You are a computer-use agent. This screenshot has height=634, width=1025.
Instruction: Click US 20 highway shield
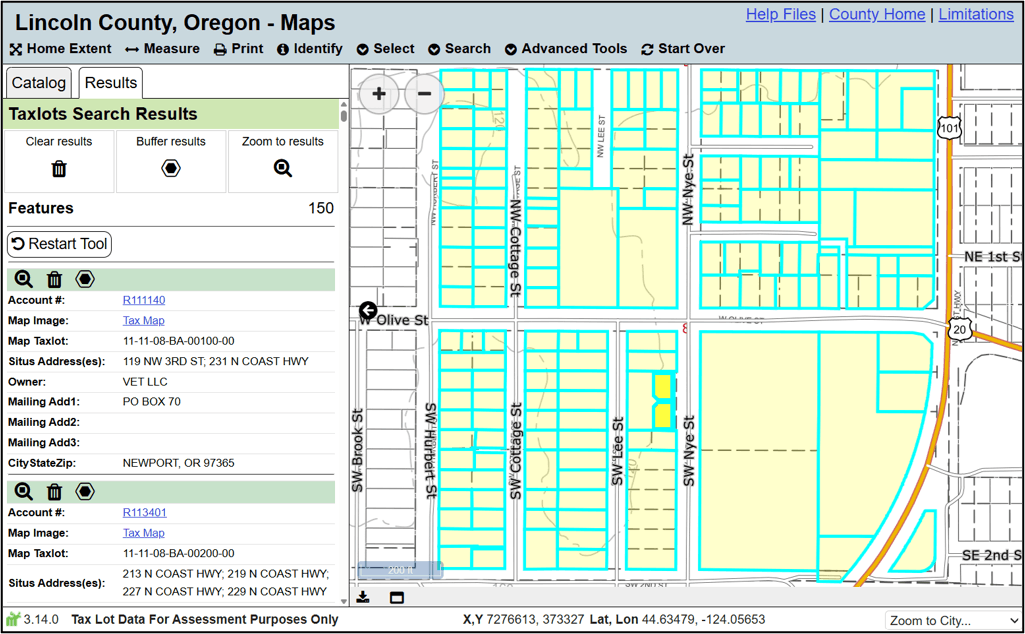[x=960, y=329]
